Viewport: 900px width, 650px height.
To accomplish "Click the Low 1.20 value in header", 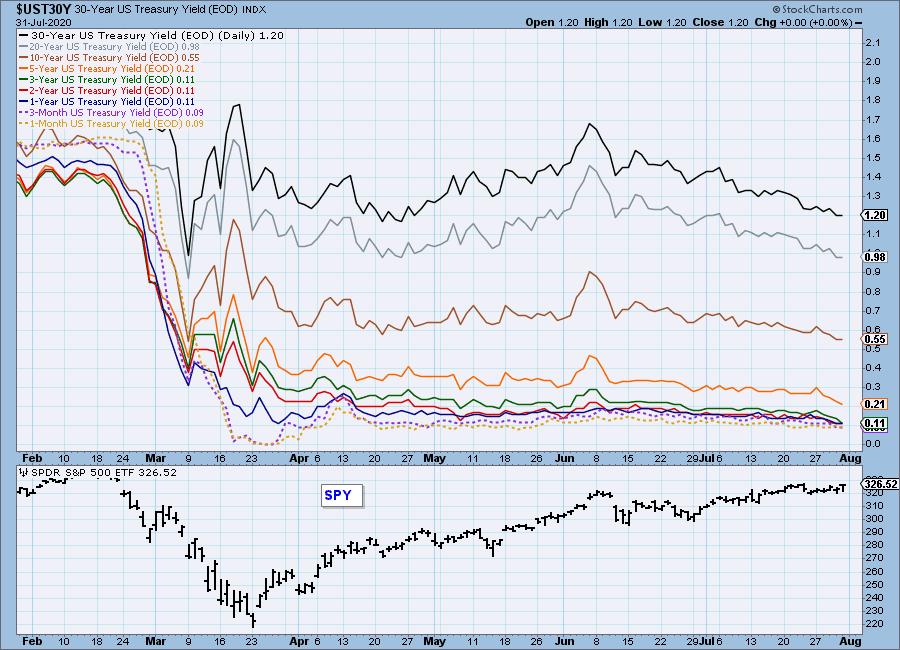I will pos(662,22).
